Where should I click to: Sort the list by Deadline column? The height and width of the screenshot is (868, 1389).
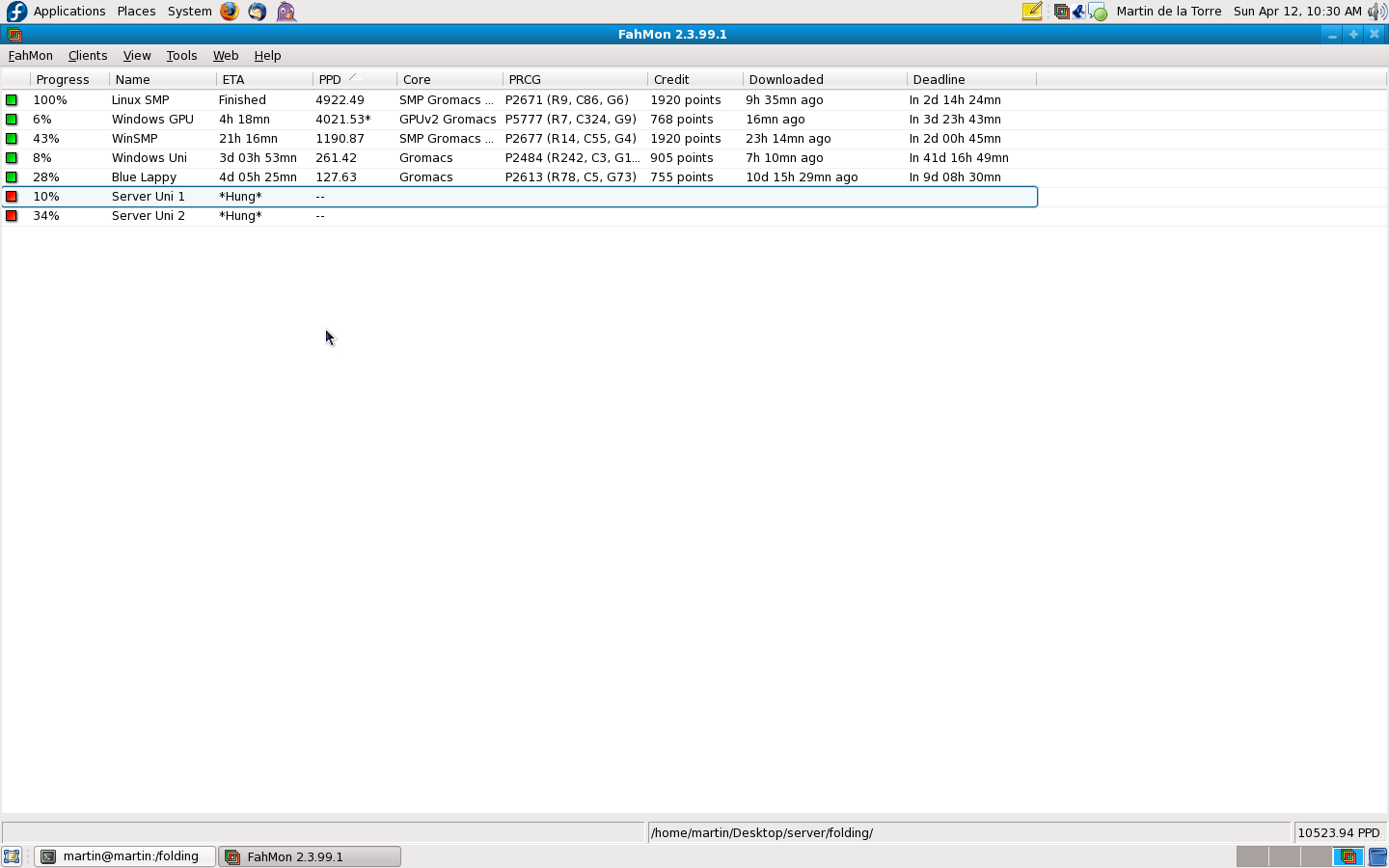(939, 80)
